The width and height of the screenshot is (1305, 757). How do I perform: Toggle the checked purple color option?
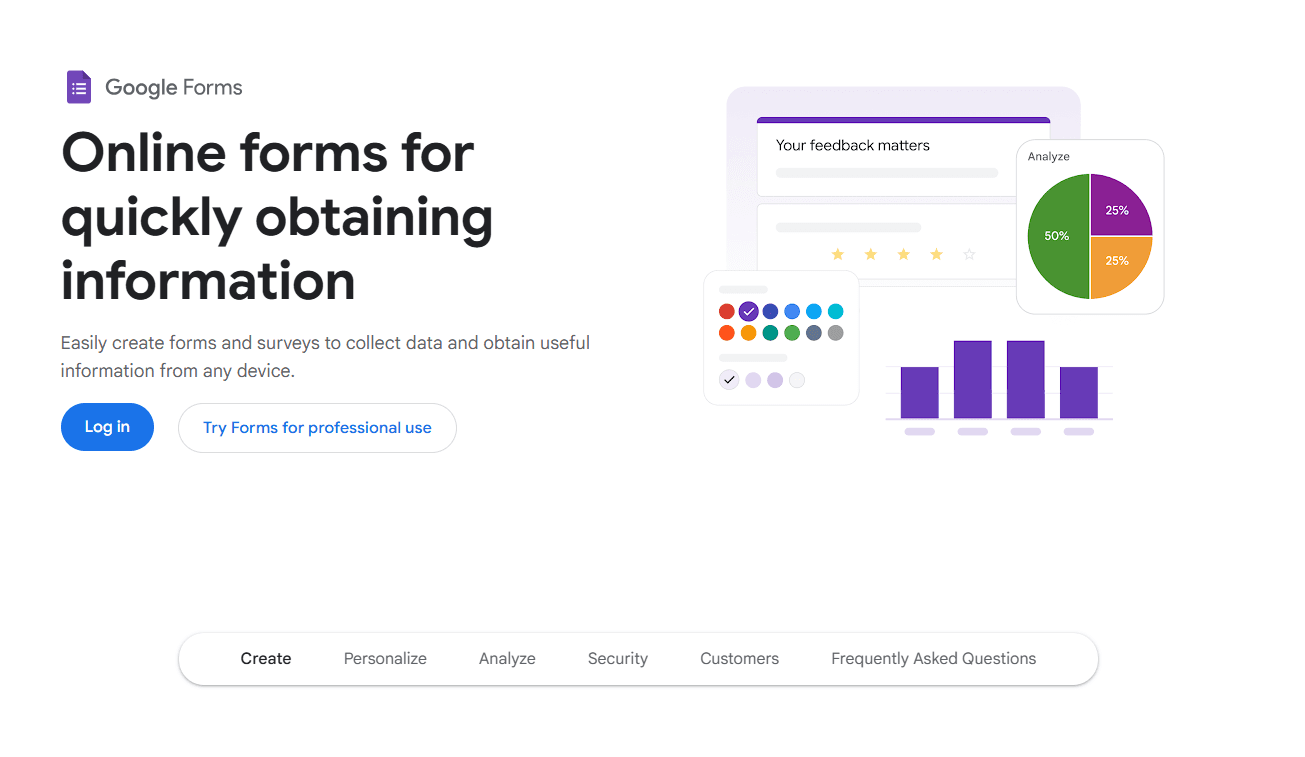pos(748,311)
